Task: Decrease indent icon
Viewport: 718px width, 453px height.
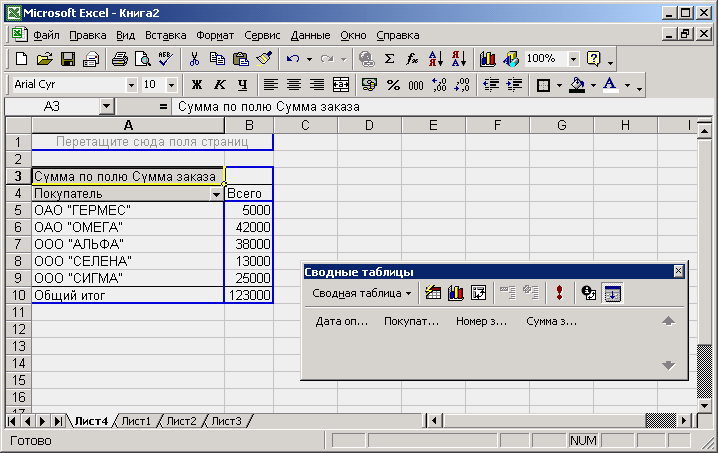Action: tap(491, 85)
